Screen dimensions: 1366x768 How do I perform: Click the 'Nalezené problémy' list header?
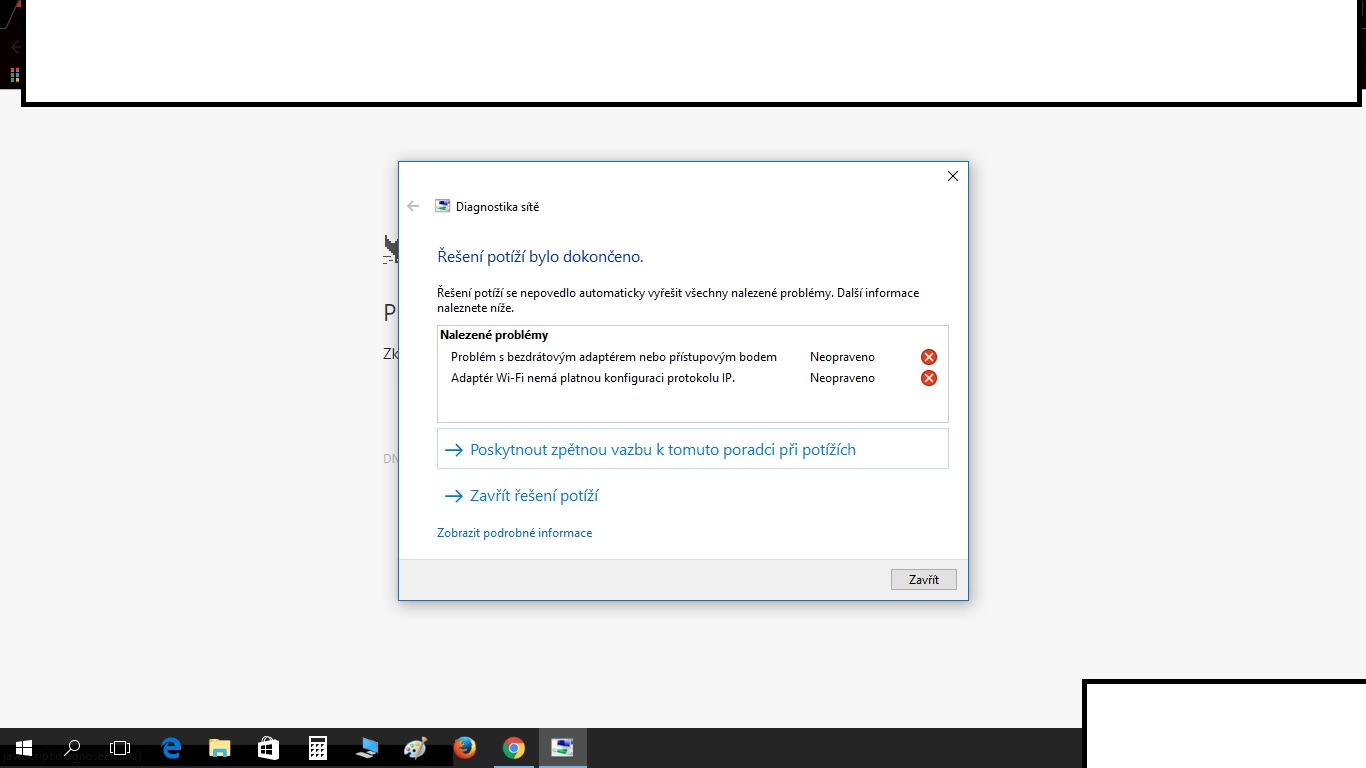coord(494,335)
